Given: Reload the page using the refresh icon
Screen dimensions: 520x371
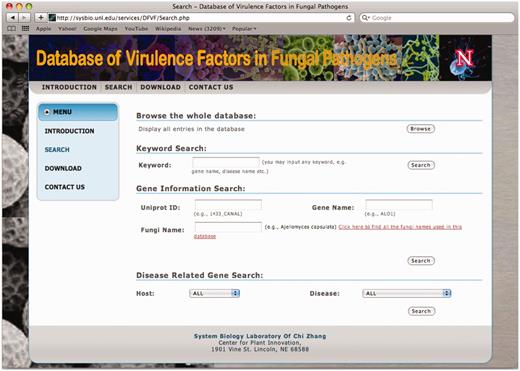Looking at the screenshot, I should (x=349, y=18).
